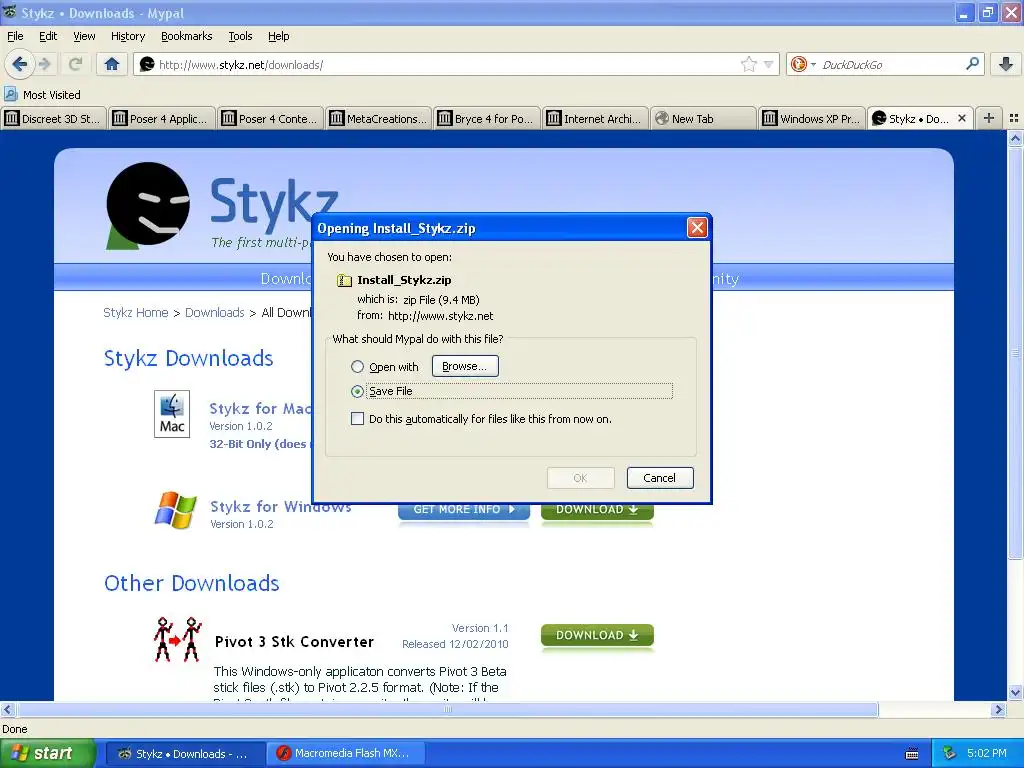Open the View menu
Image resolution: width=1024 pixels, height=768 pixels.
(84, 36)
